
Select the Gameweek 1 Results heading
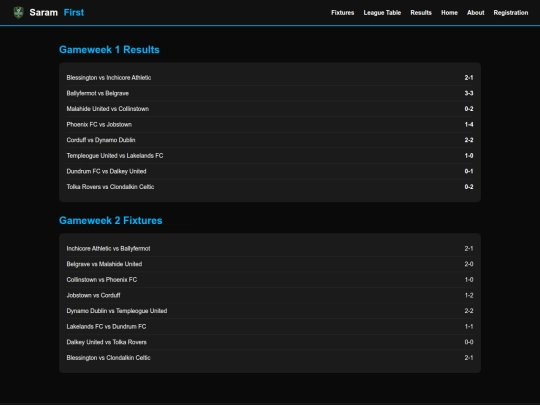[x=109, y=50]
